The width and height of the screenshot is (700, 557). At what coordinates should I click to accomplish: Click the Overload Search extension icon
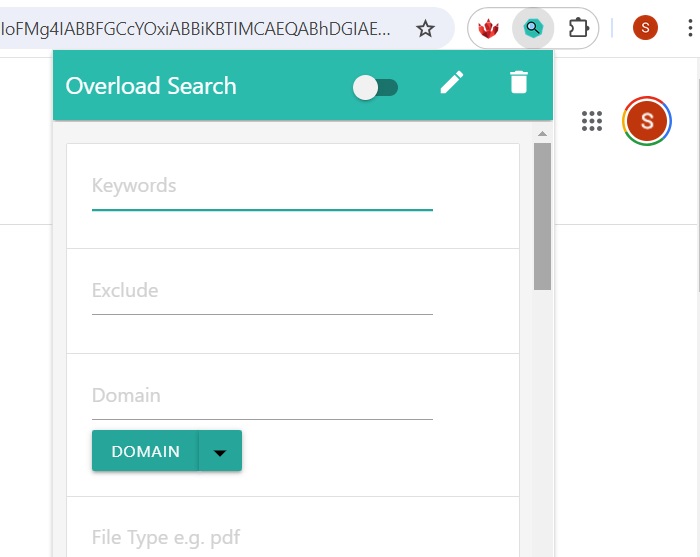click(x=533, y=29)
